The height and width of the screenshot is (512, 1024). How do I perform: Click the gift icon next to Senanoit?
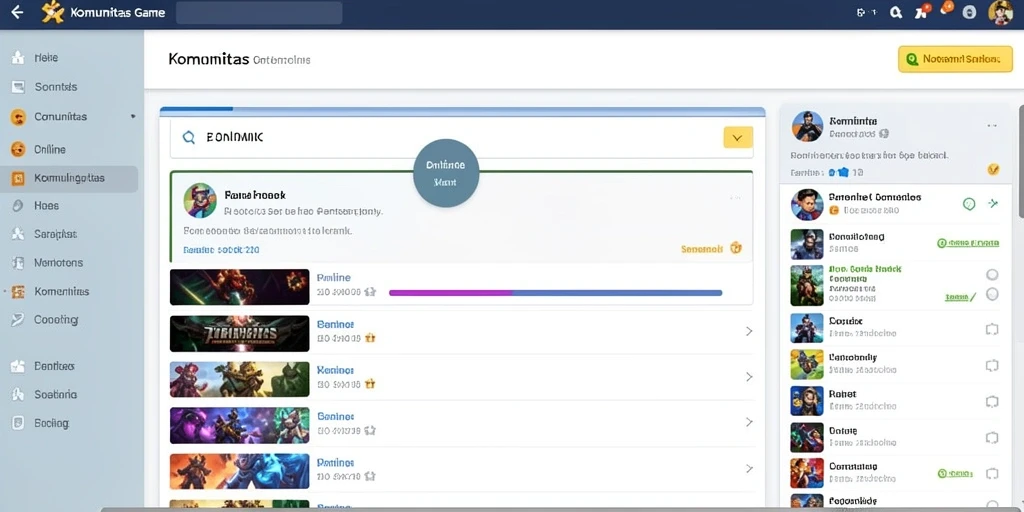click(x=736, y=248)
